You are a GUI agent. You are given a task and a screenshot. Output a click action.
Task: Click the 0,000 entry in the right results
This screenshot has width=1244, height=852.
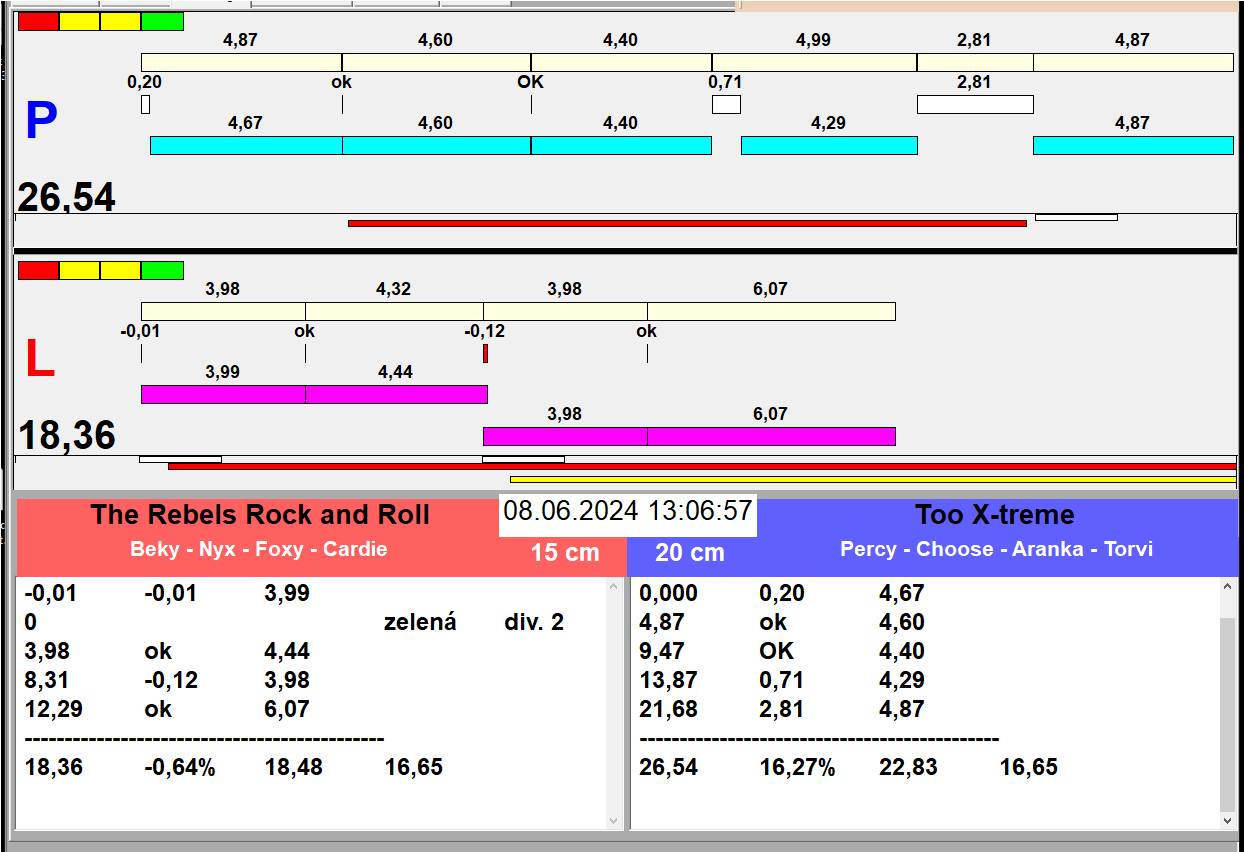point(668,593)
